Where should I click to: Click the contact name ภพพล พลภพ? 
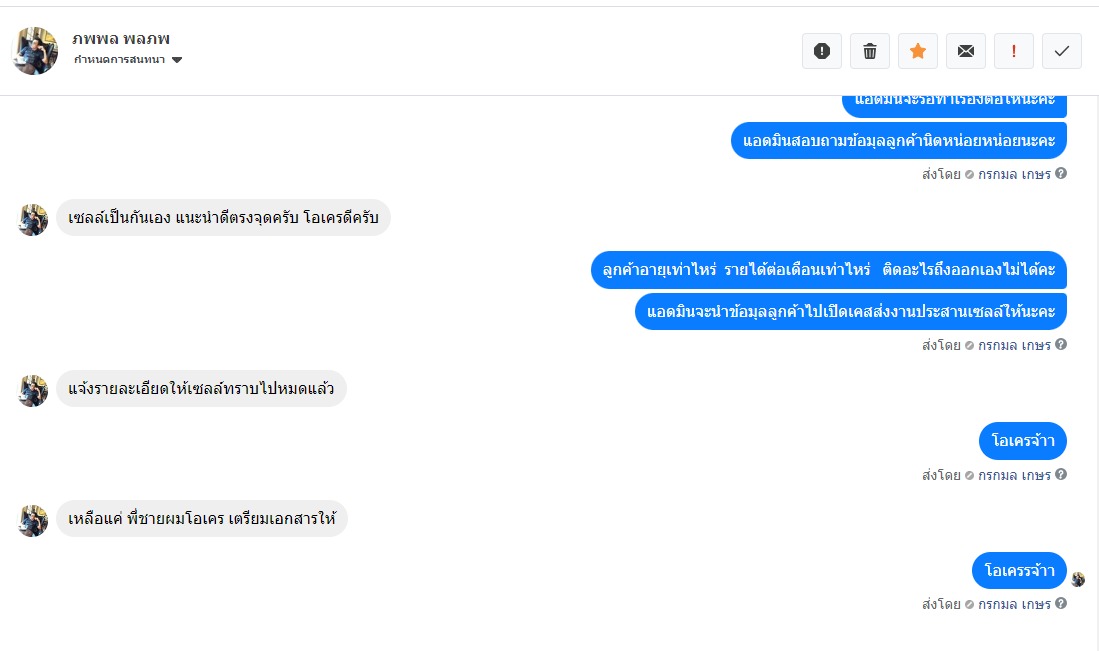pyautogui.click(x=121, y=38)
